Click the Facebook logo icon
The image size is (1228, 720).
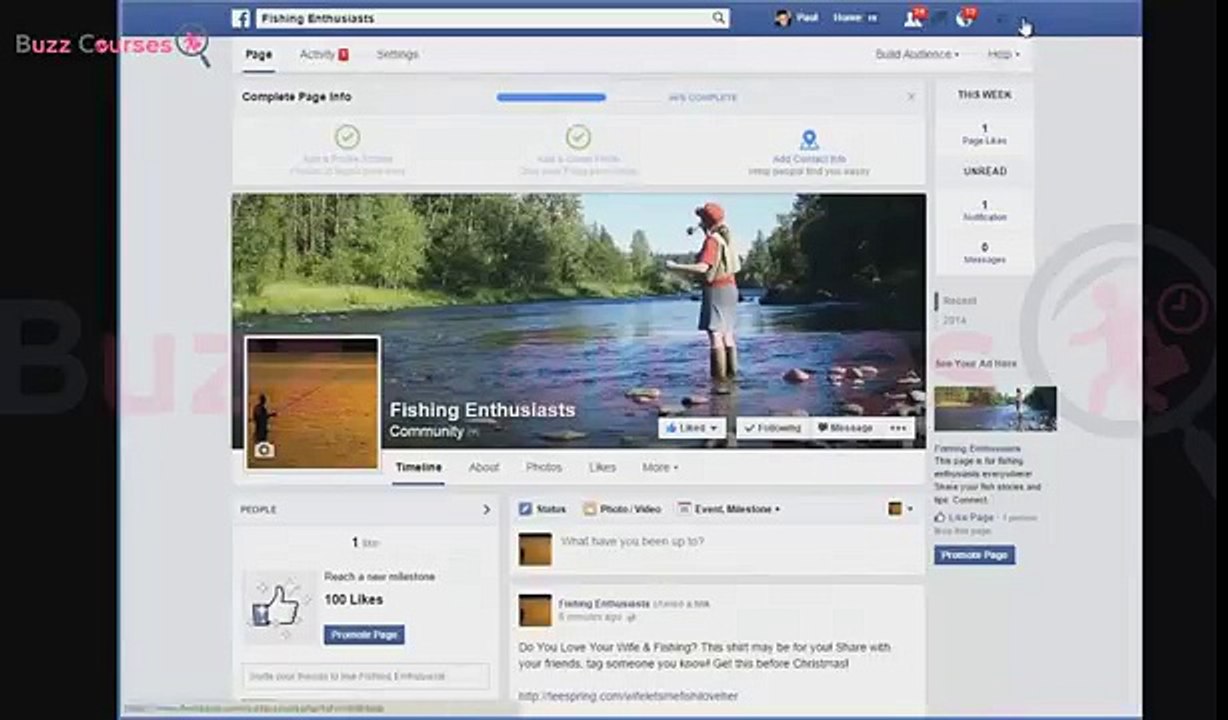coord(241,18)
